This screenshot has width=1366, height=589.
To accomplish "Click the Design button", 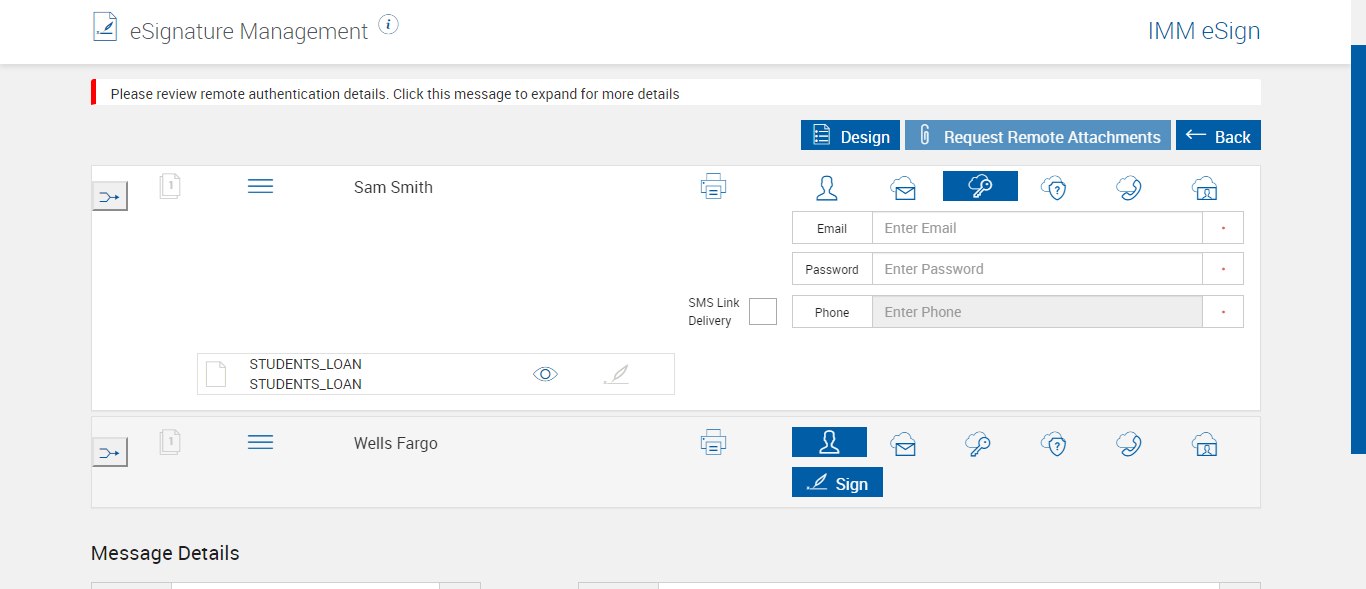I will (x=850, y=136).
